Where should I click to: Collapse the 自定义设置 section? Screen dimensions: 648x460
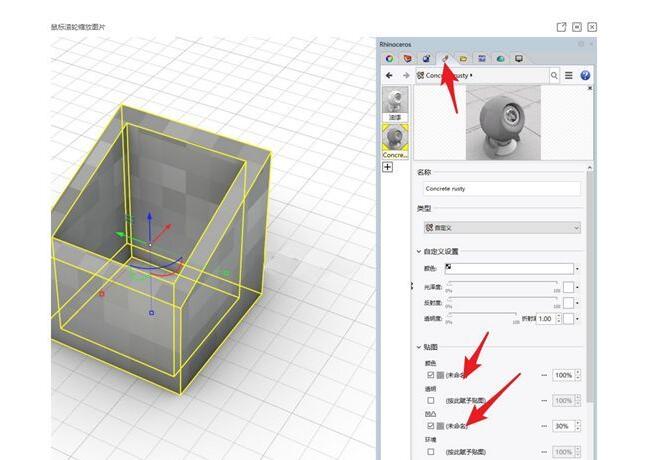419,251
